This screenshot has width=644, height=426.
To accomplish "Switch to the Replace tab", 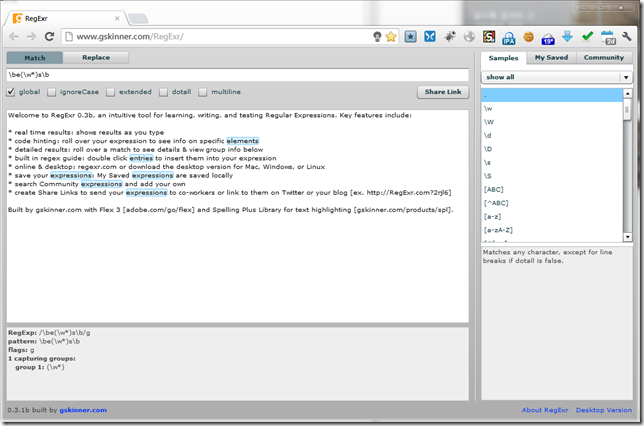I will [96, 58].
